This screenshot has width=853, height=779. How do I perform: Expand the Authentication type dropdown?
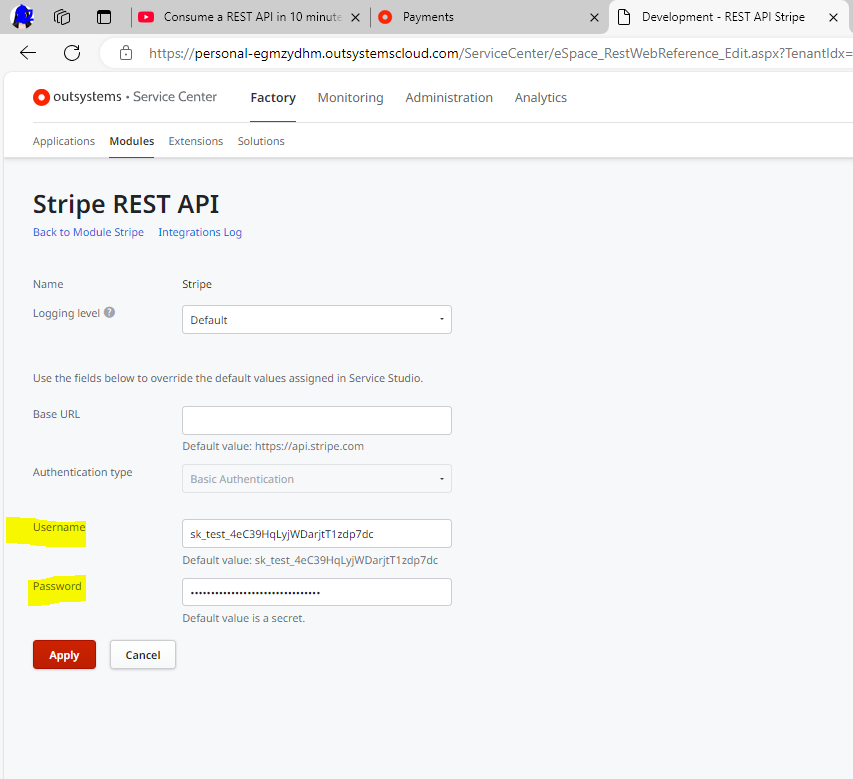tap(317, 479)
